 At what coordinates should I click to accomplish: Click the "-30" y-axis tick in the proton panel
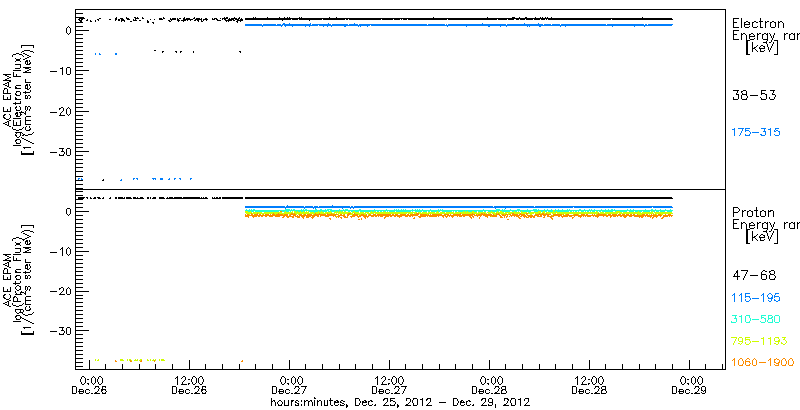pos(59,331)
